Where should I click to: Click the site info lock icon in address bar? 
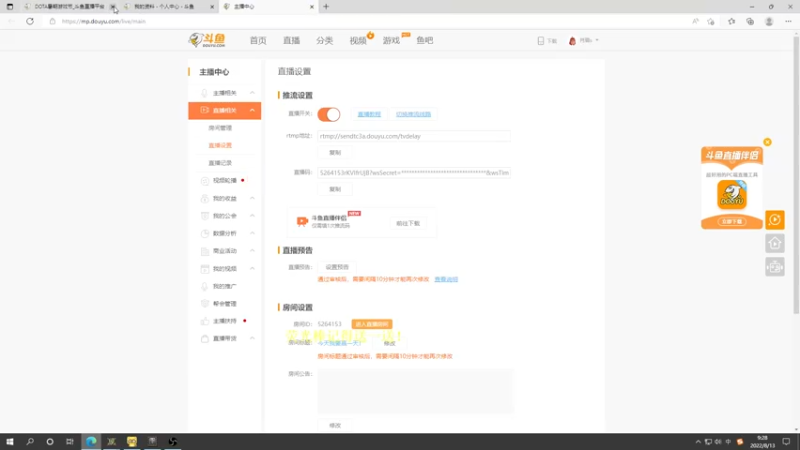(52, 21)
